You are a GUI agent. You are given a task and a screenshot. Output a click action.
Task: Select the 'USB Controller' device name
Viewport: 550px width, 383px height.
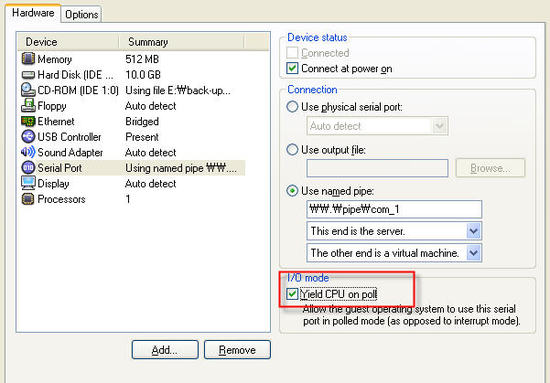tap(69, 137)
